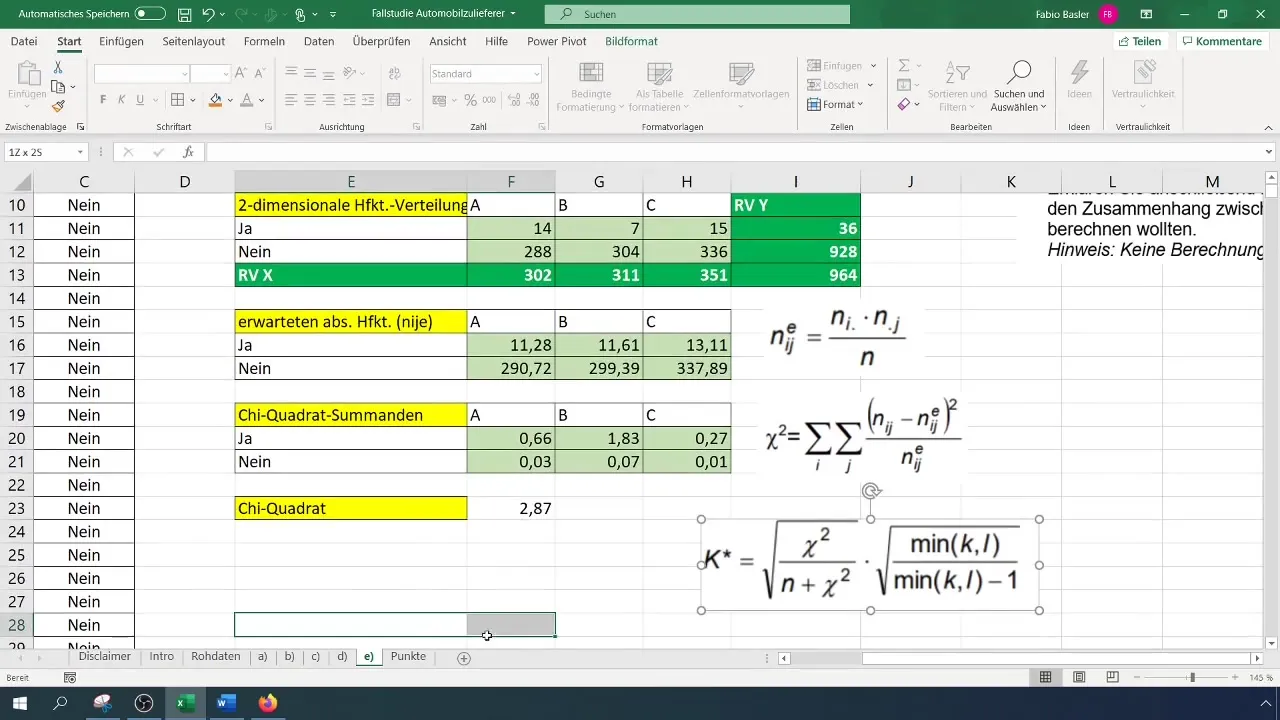Click the AutoSum sigma icon

pos(903,66)
